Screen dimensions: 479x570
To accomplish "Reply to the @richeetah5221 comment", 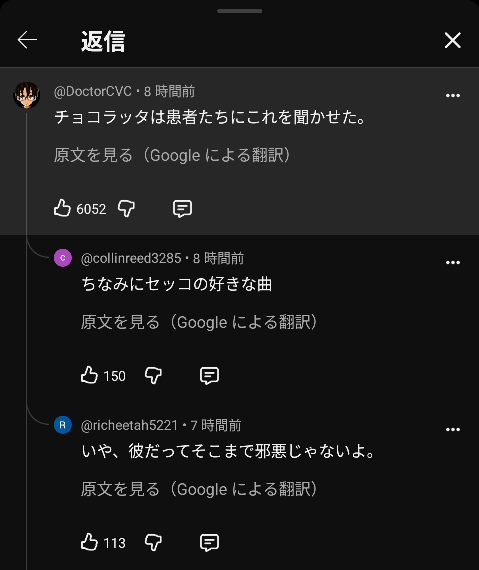I will point(209,542).
